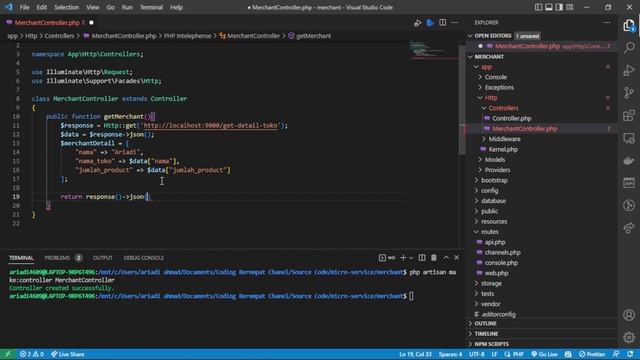Open the Docker view in activity bar

[629, 160]
